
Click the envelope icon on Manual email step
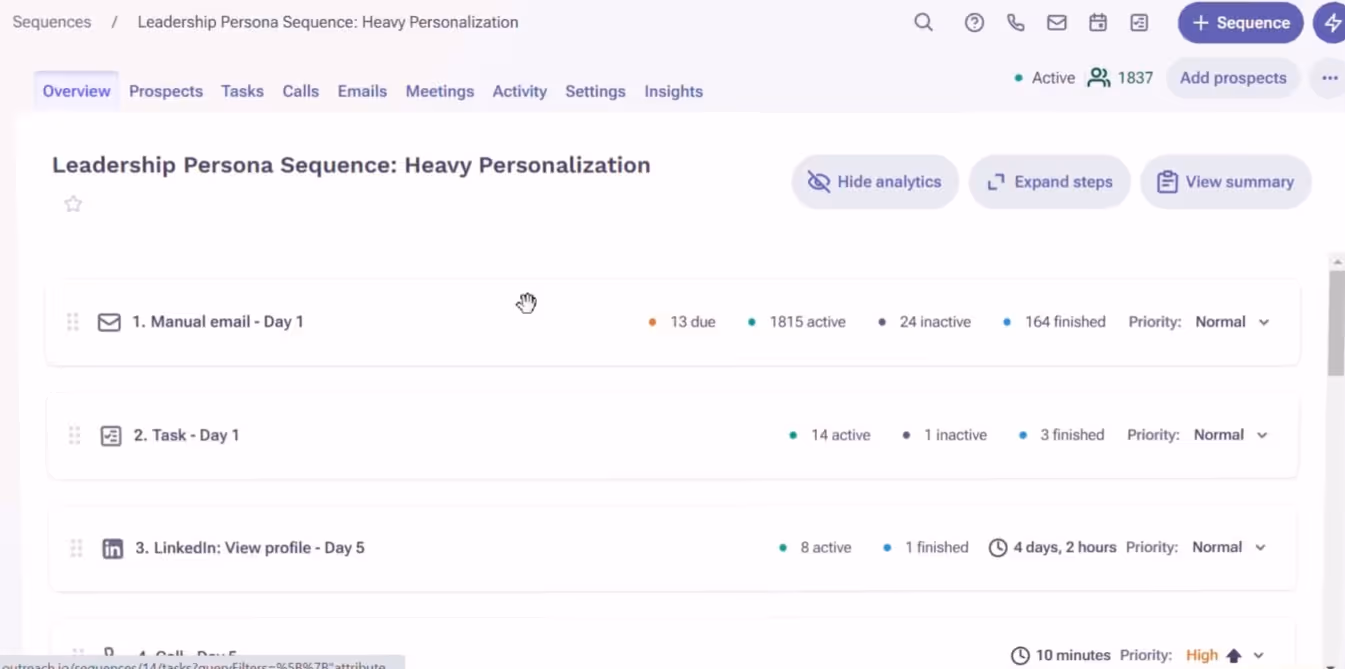click(x=109, y=322)
